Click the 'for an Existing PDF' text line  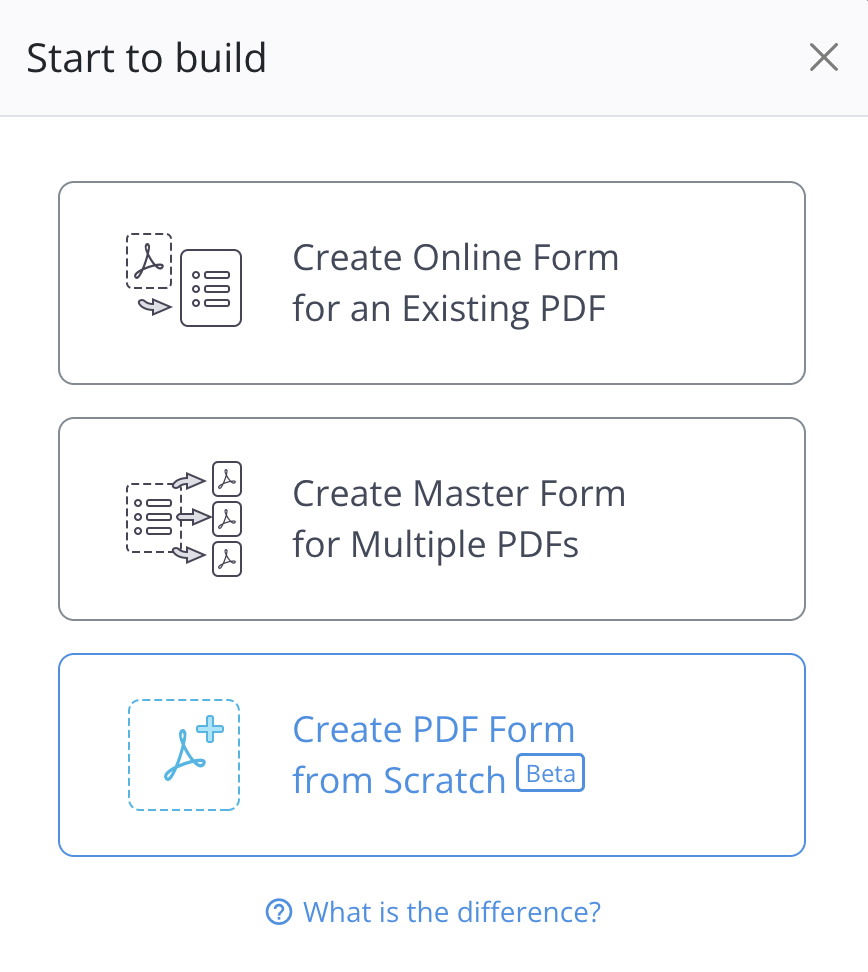449,309
